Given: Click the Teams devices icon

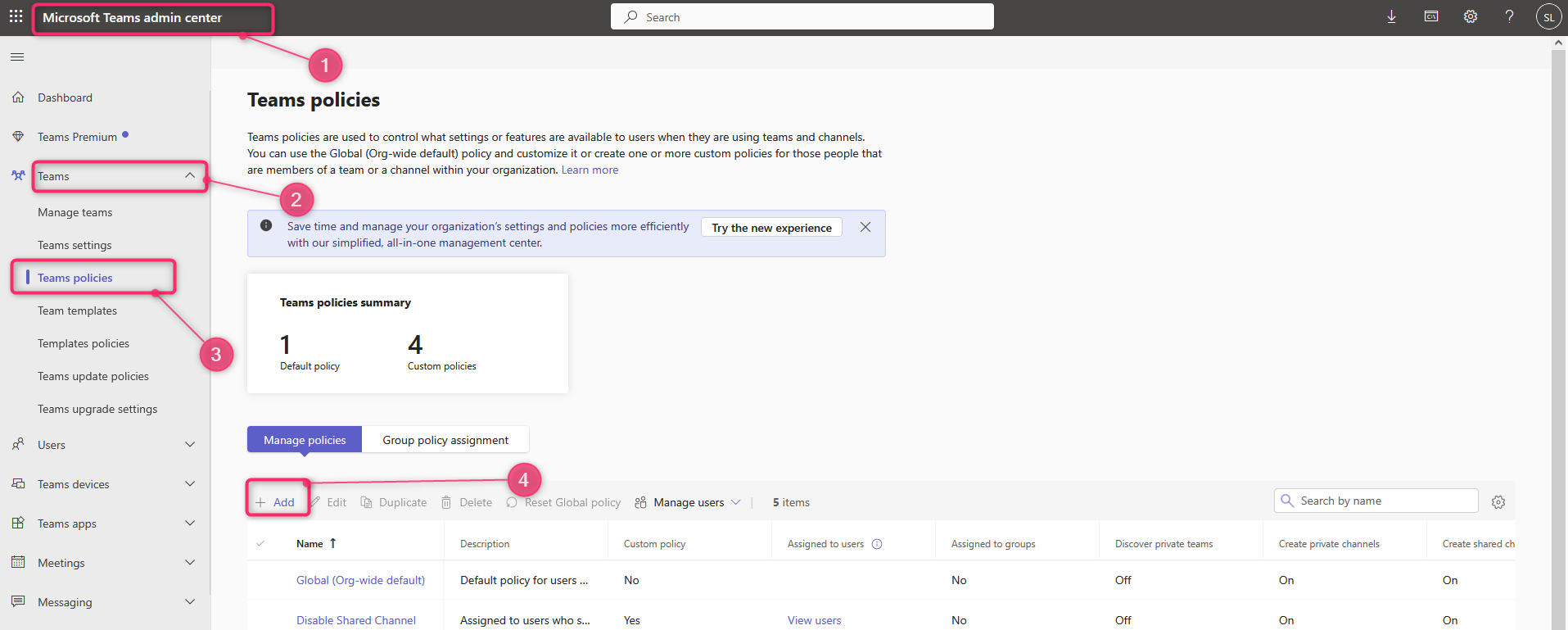Looking at the screenshot, I should point(18,483).
